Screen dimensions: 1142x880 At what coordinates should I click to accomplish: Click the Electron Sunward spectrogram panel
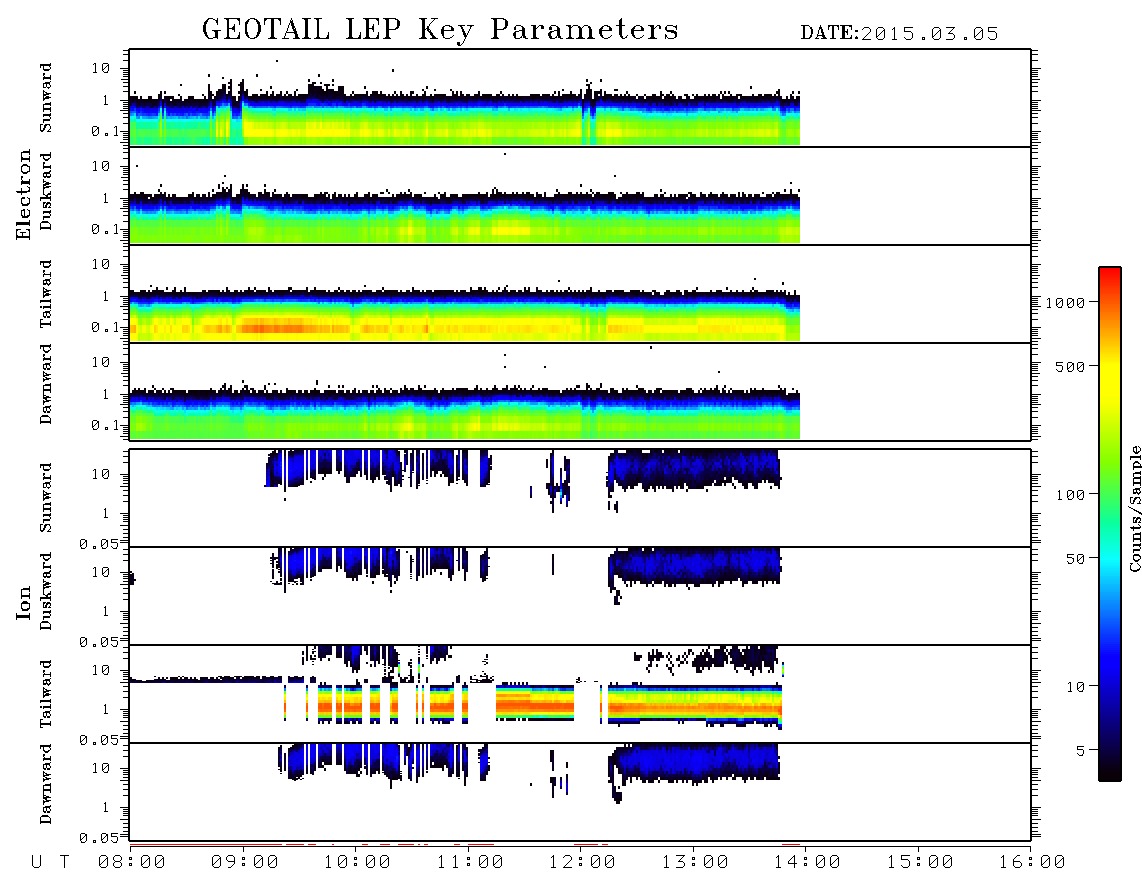[580, 98]
